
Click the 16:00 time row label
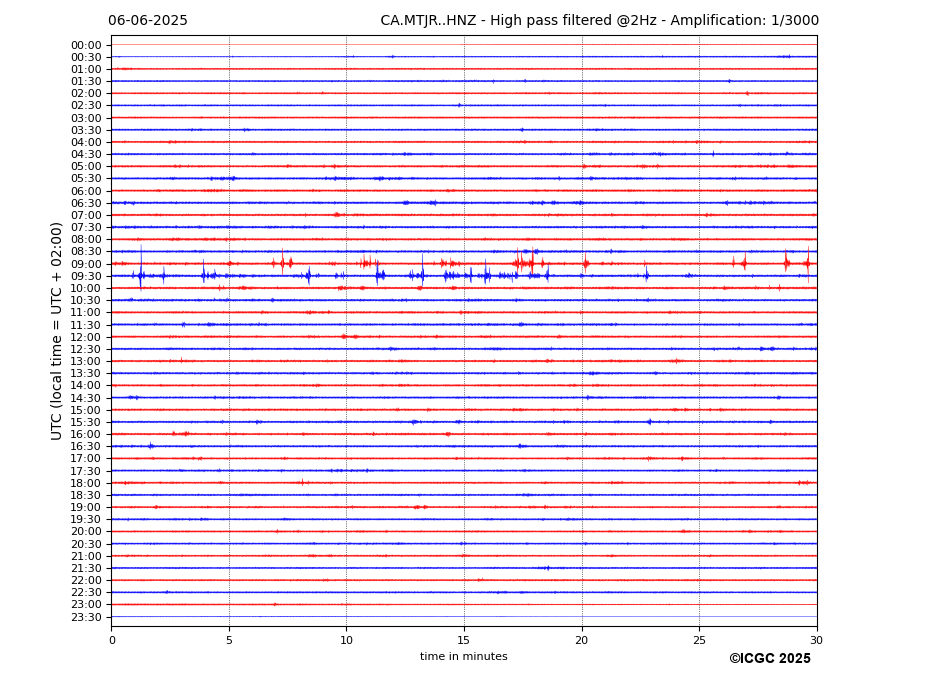point(86,435)
